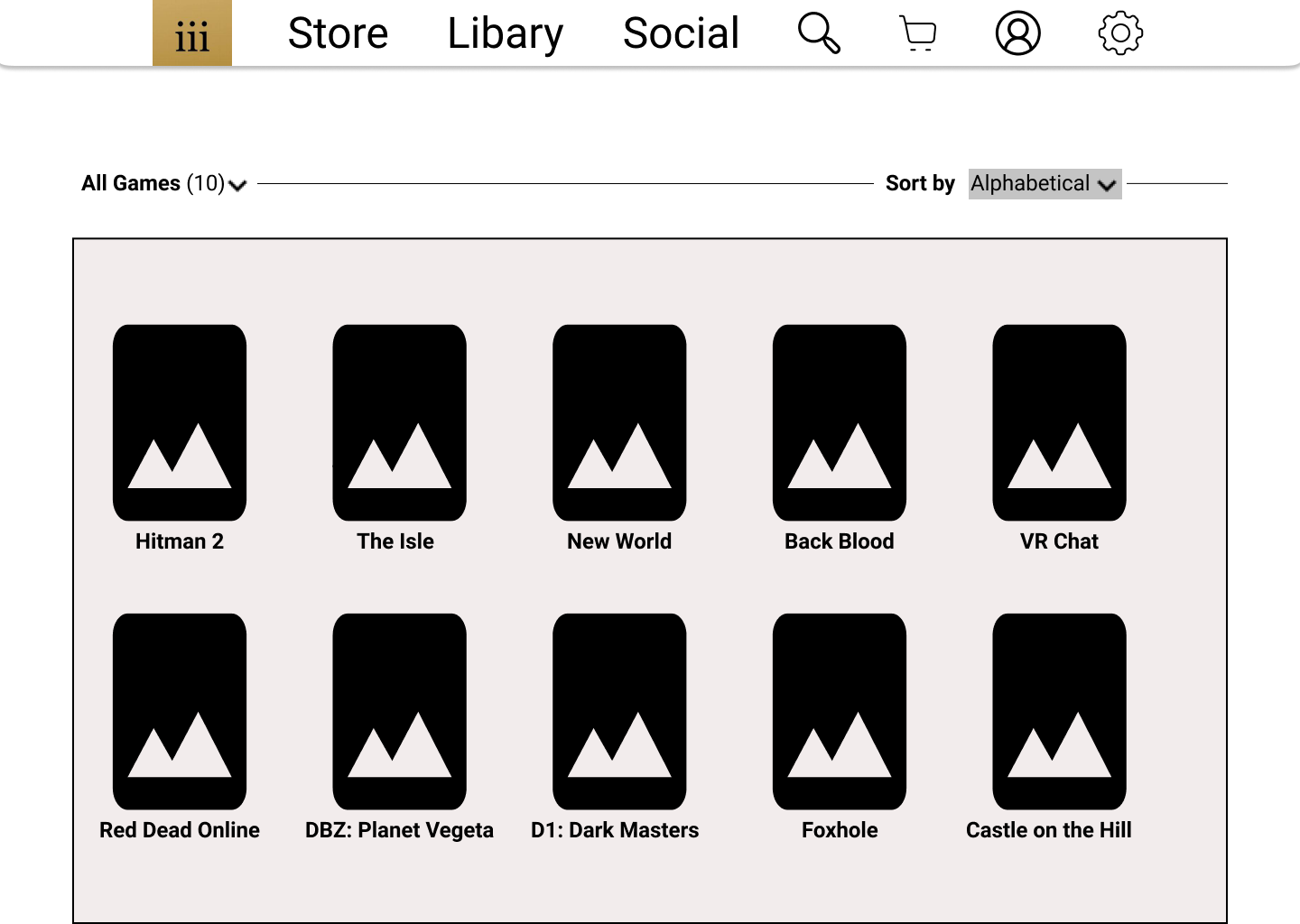The height and width of the screenshot is (924, 1300).
Task: Click the search magnifier icon
Action: (819, 33)
